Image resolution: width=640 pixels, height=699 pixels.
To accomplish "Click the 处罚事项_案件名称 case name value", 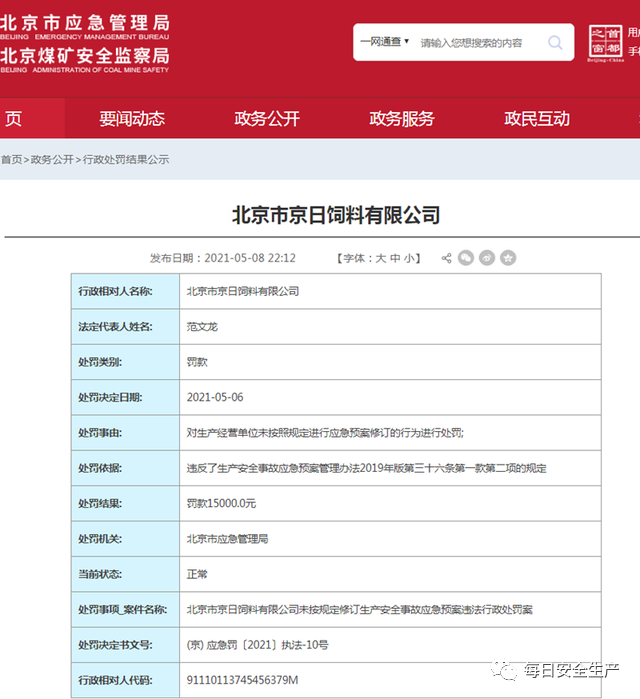I will click(x=359, y=609).
